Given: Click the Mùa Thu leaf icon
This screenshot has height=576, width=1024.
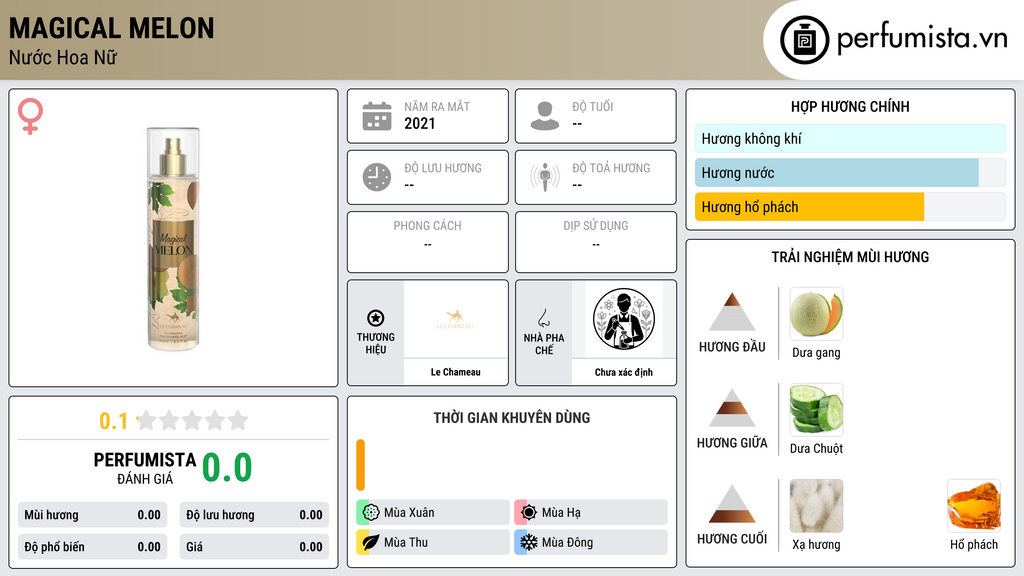Looking at the screenshot, I should coord(371,542).
